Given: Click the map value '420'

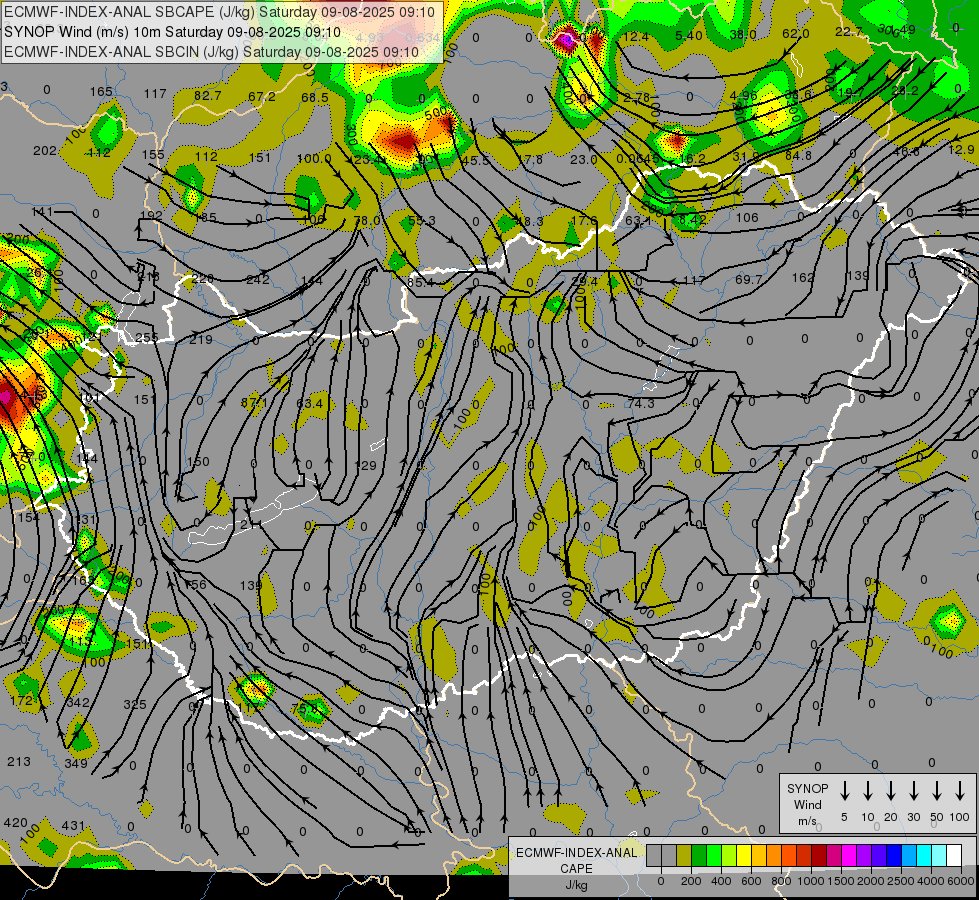Looking at the screenshot, I should 15,823.
